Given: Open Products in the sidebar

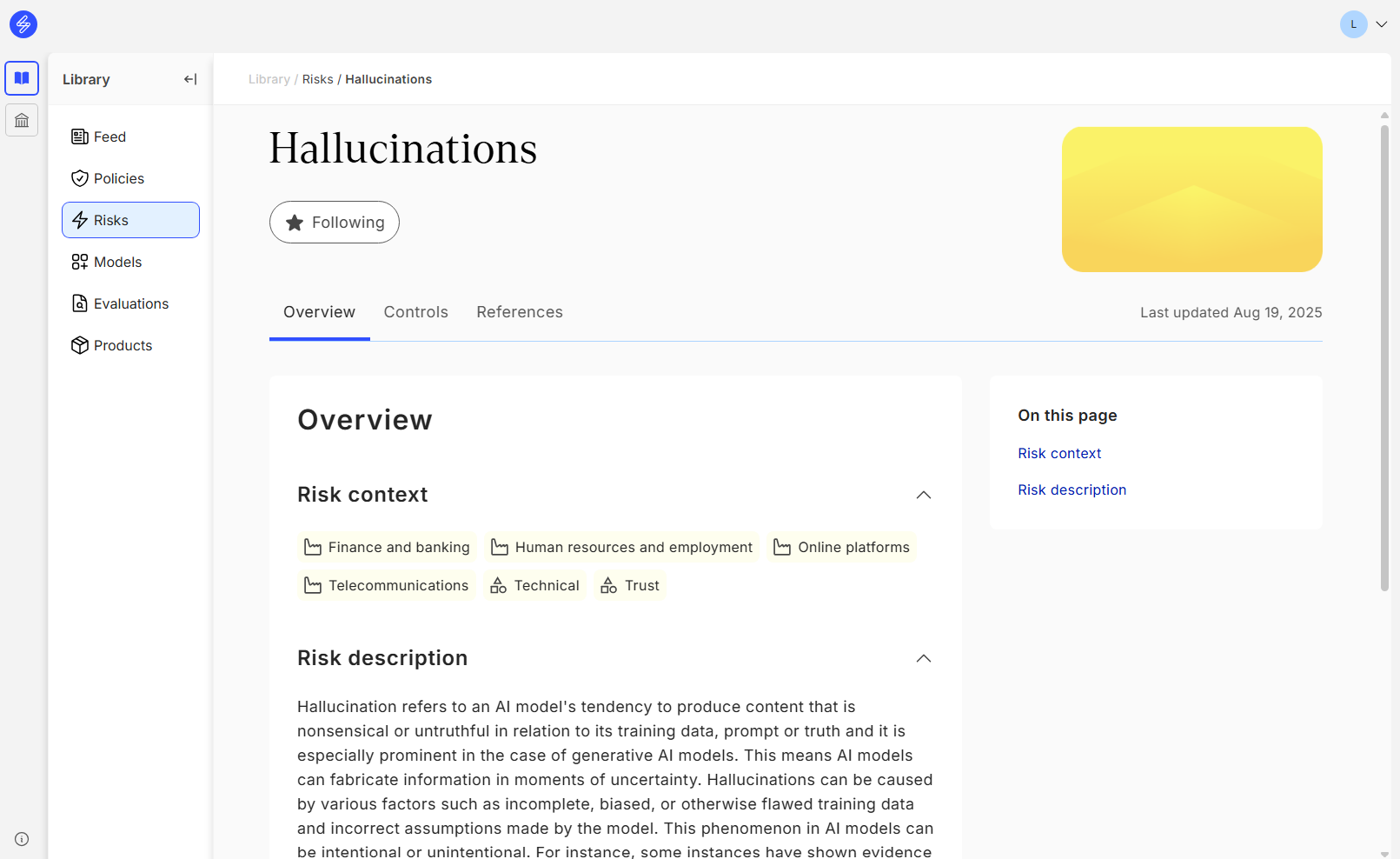Looking at the screenshot, I should point(123,345).
